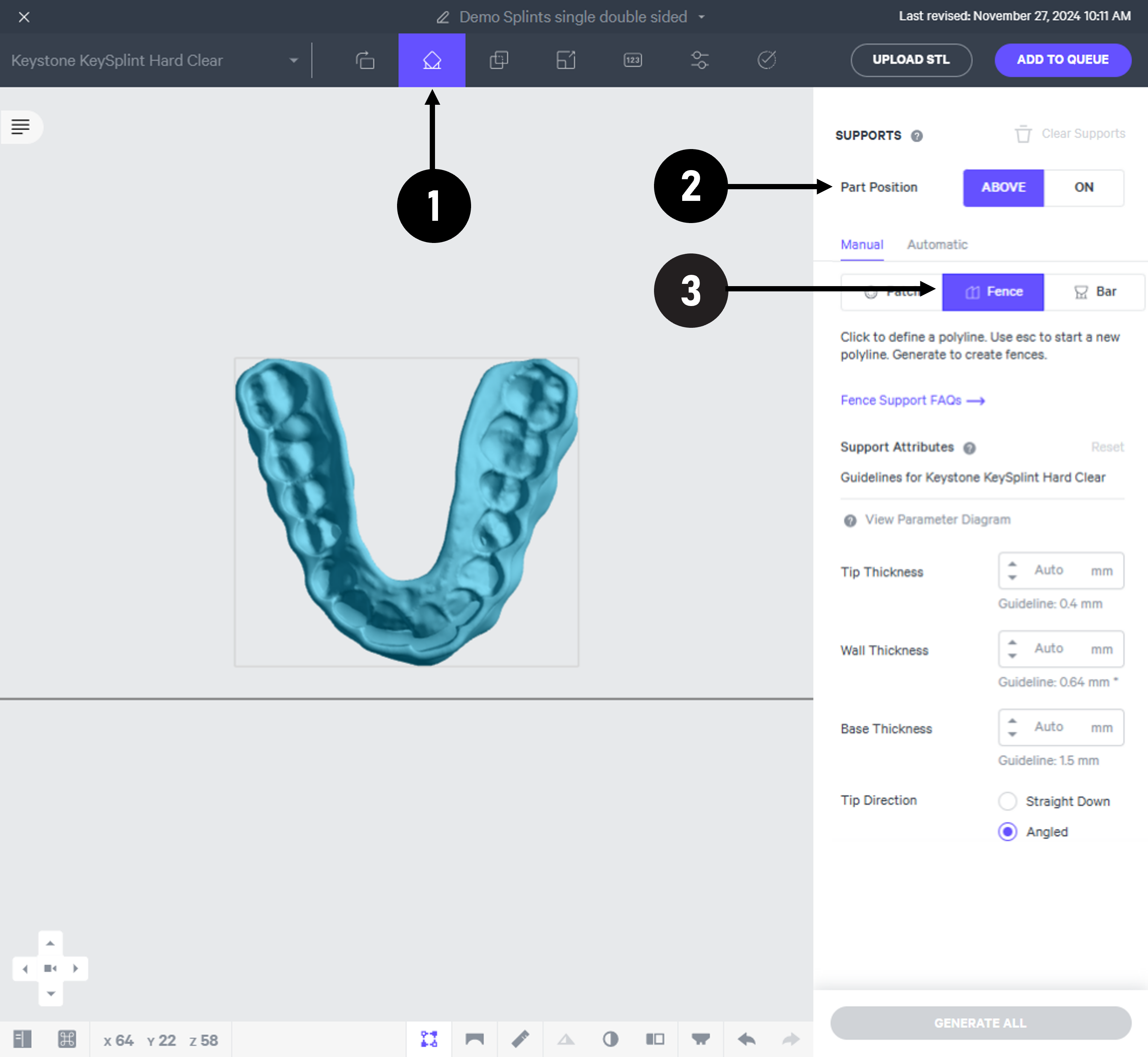Increase Base Thickness with the up arrow
Image resolution: width=1148 pixels, height=1057 pixels.
coord(1012,721)
